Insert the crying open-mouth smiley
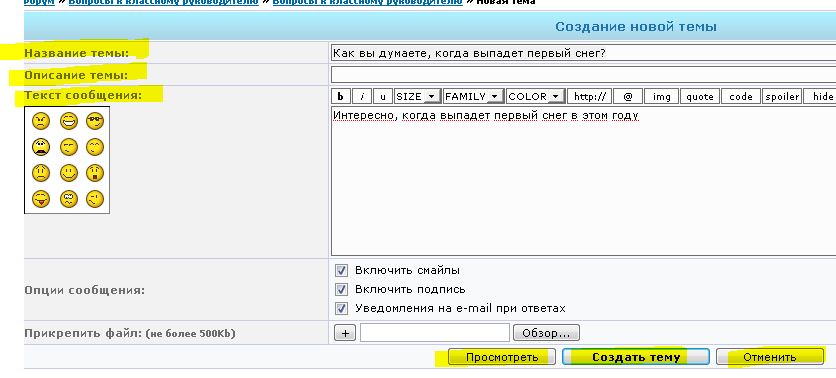The width and height of the screenshot is (836, 378). pos(41,147)
